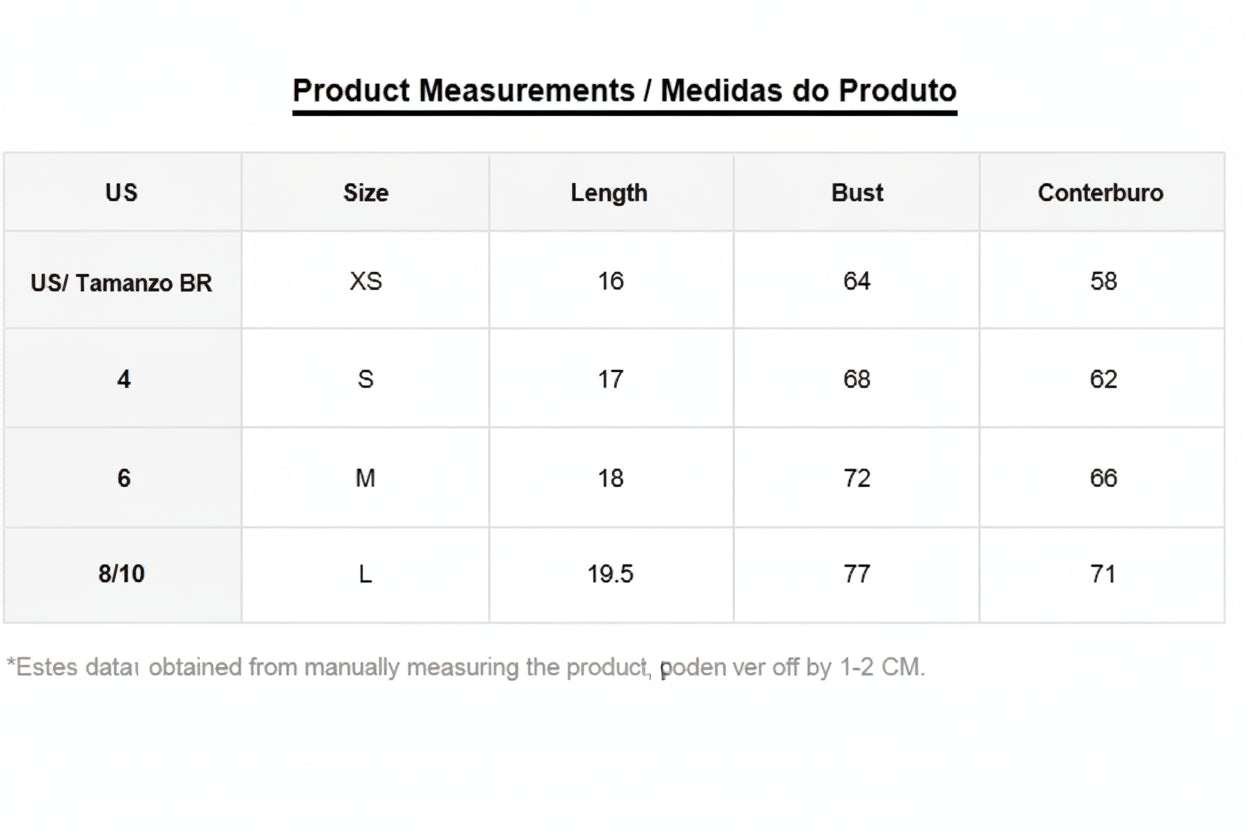
Task: Select the Conterburo value 58
Action: tap(1103, 282)
